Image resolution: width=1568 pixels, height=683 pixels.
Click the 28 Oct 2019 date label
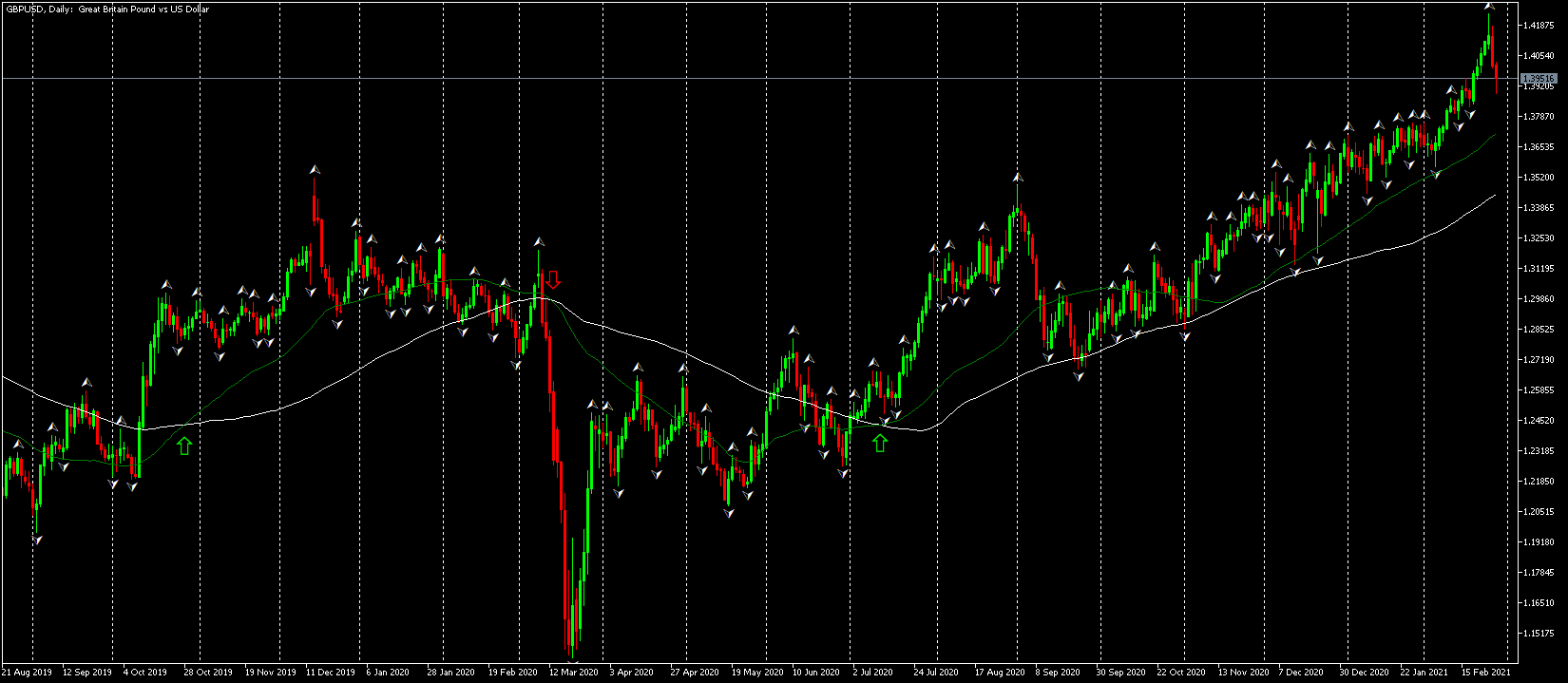pos(208,672)
